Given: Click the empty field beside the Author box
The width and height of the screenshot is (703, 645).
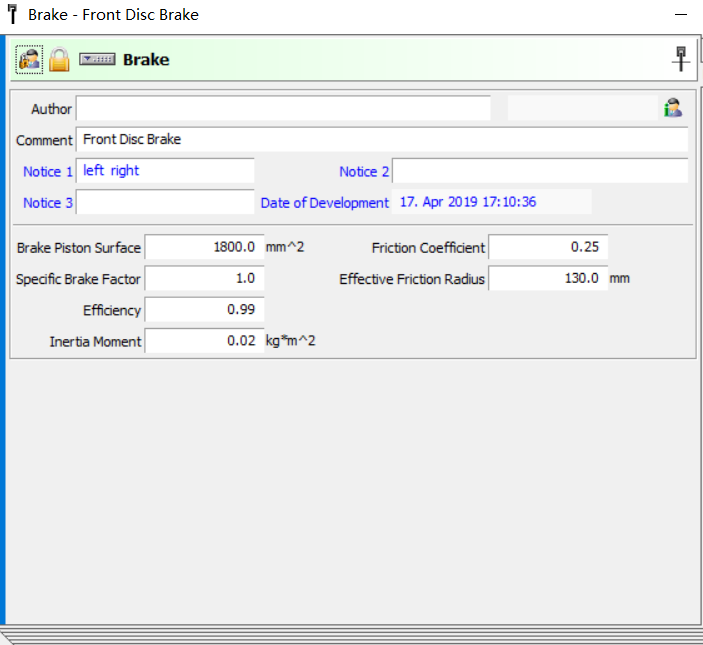Looking at the screenshot, I should point(582,109).
